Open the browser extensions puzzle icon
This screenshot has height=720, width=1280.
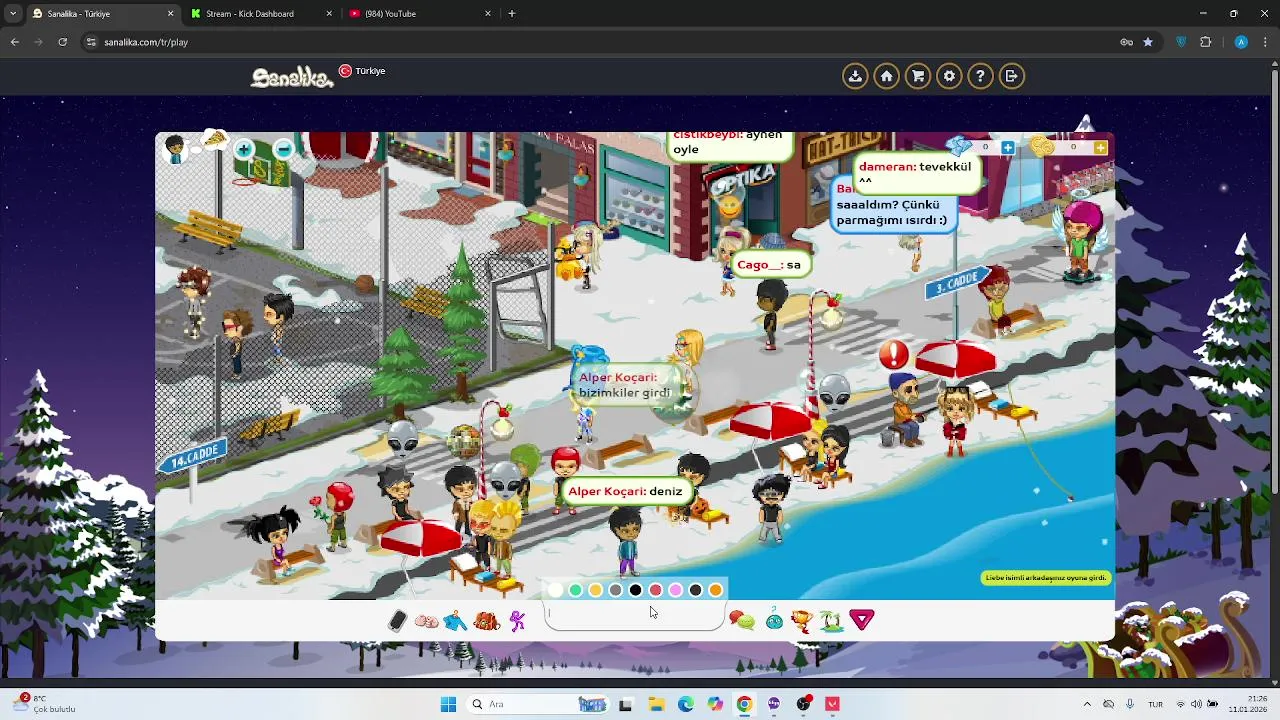coord(1205,42)
